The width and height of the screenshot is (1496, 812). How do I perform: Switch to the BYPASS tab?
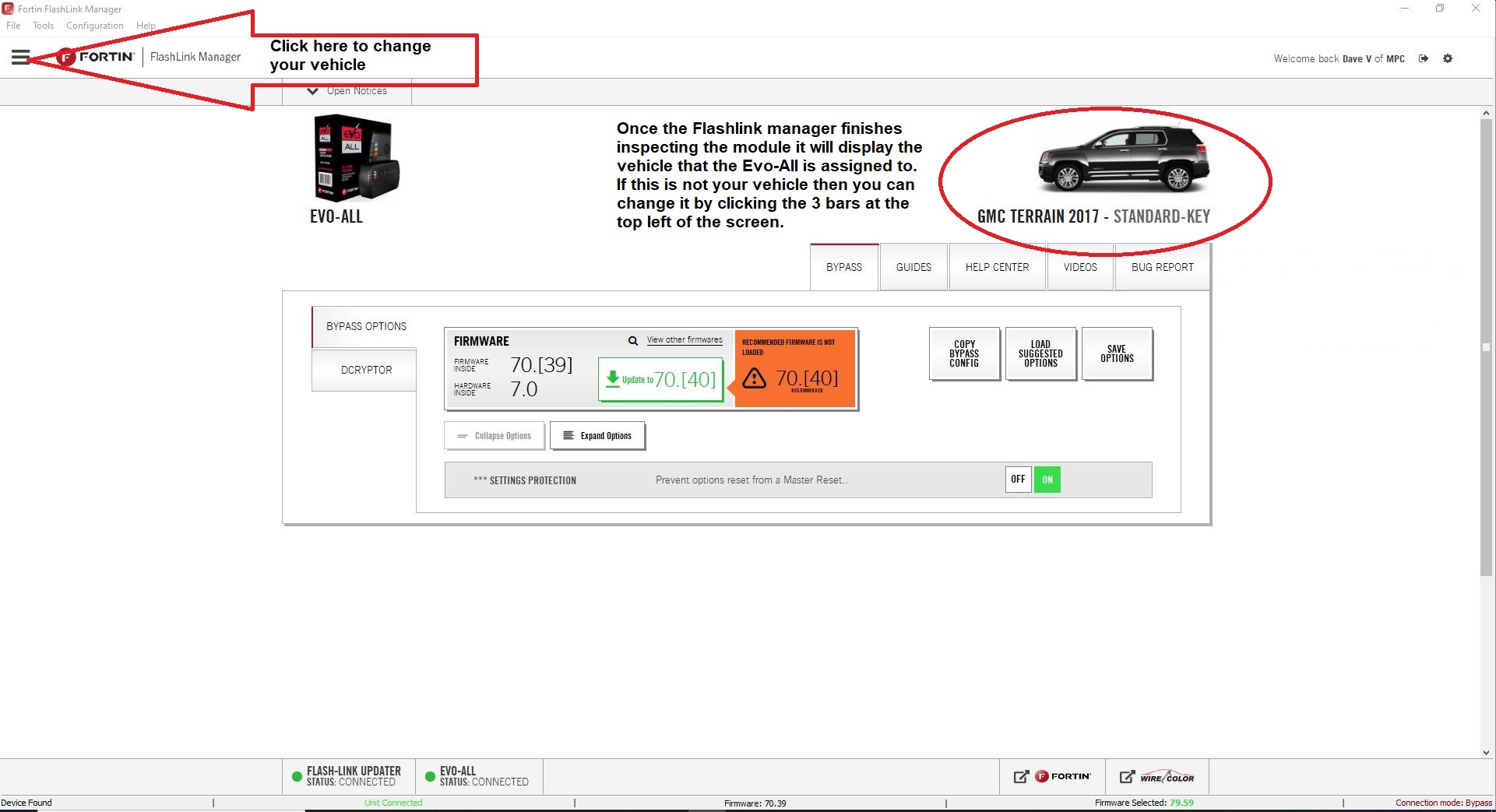pos(844,267)
